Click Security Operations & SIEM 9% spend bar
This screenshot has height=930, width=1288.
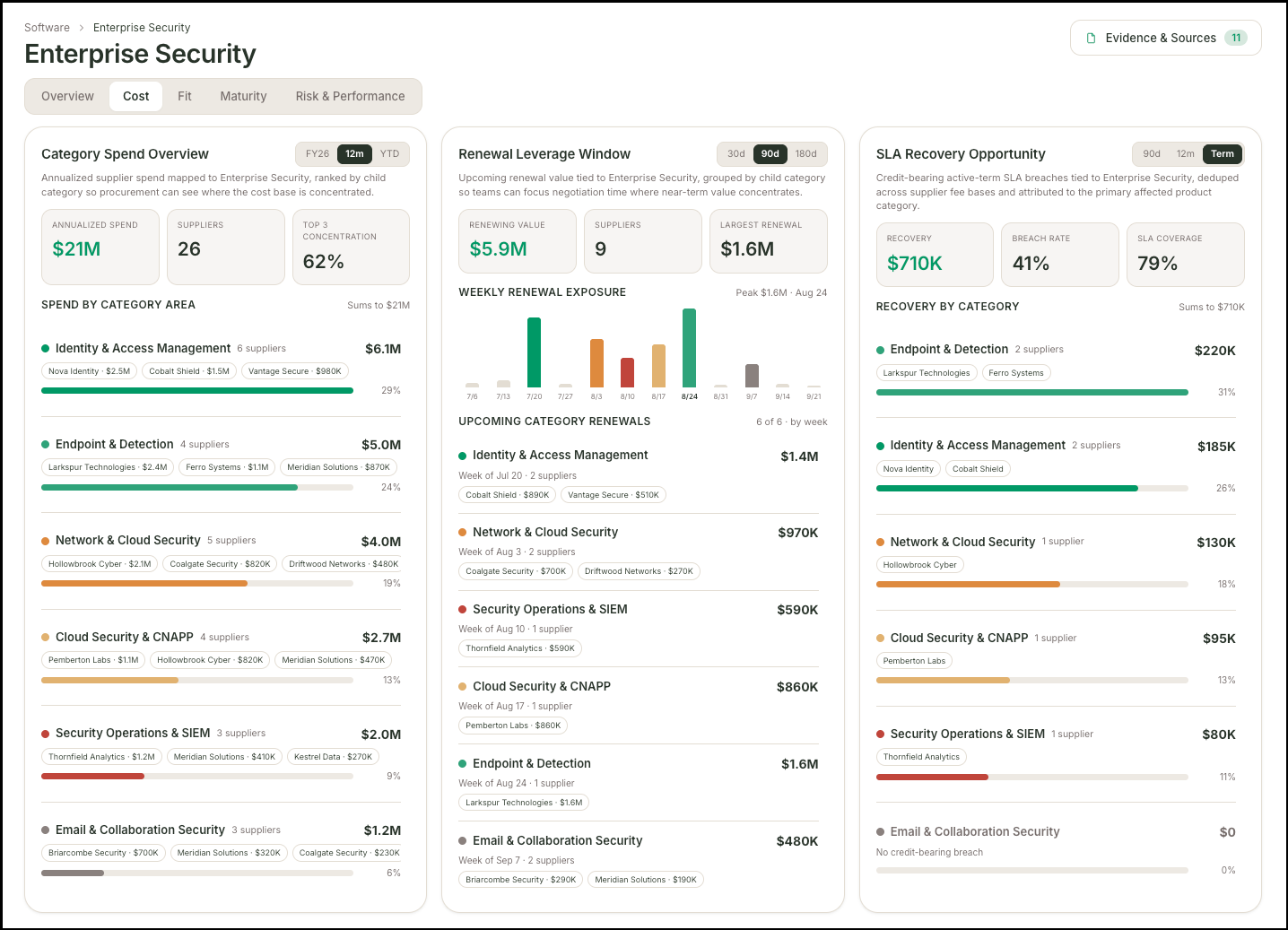(197, 777)
